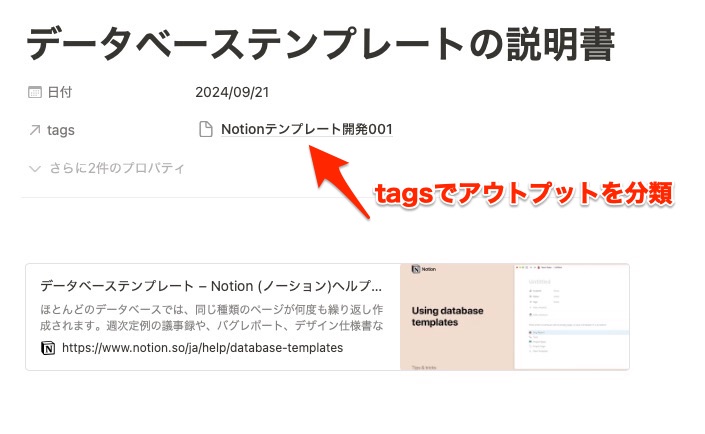The width and height of the screenshot is (705, 434).
Task: Click the page icon before Notionテンプレート開発001
Action: (205, 129)
